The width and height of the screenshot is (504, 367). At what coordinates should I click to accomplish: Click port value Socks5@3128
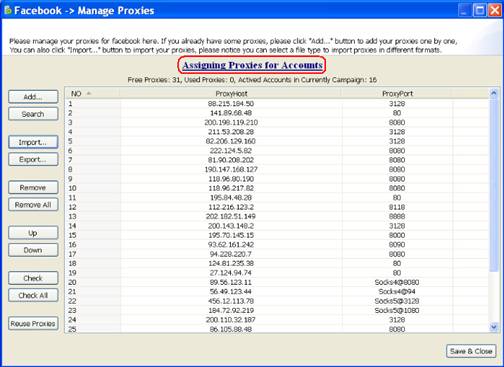397,301
